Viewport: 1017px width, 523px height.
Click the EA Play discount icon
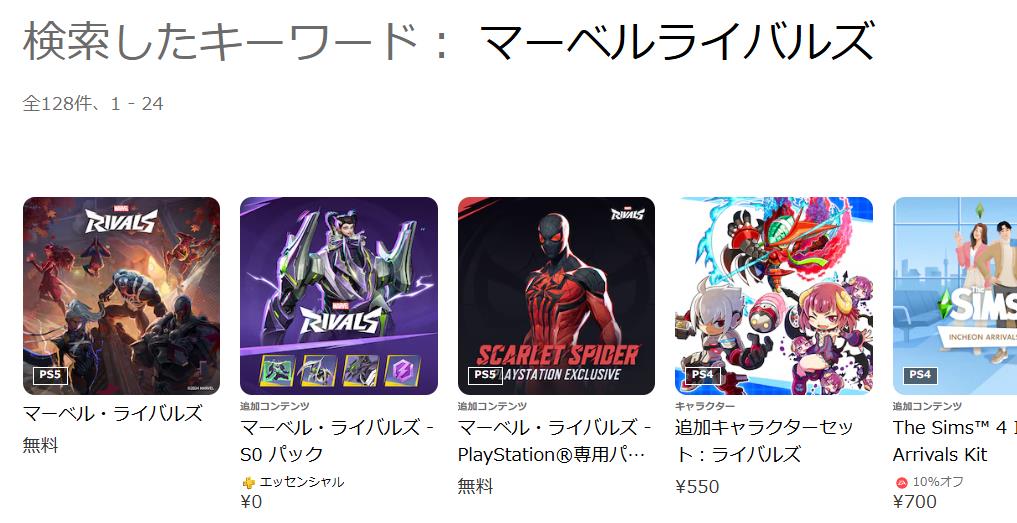click(901, 483)
